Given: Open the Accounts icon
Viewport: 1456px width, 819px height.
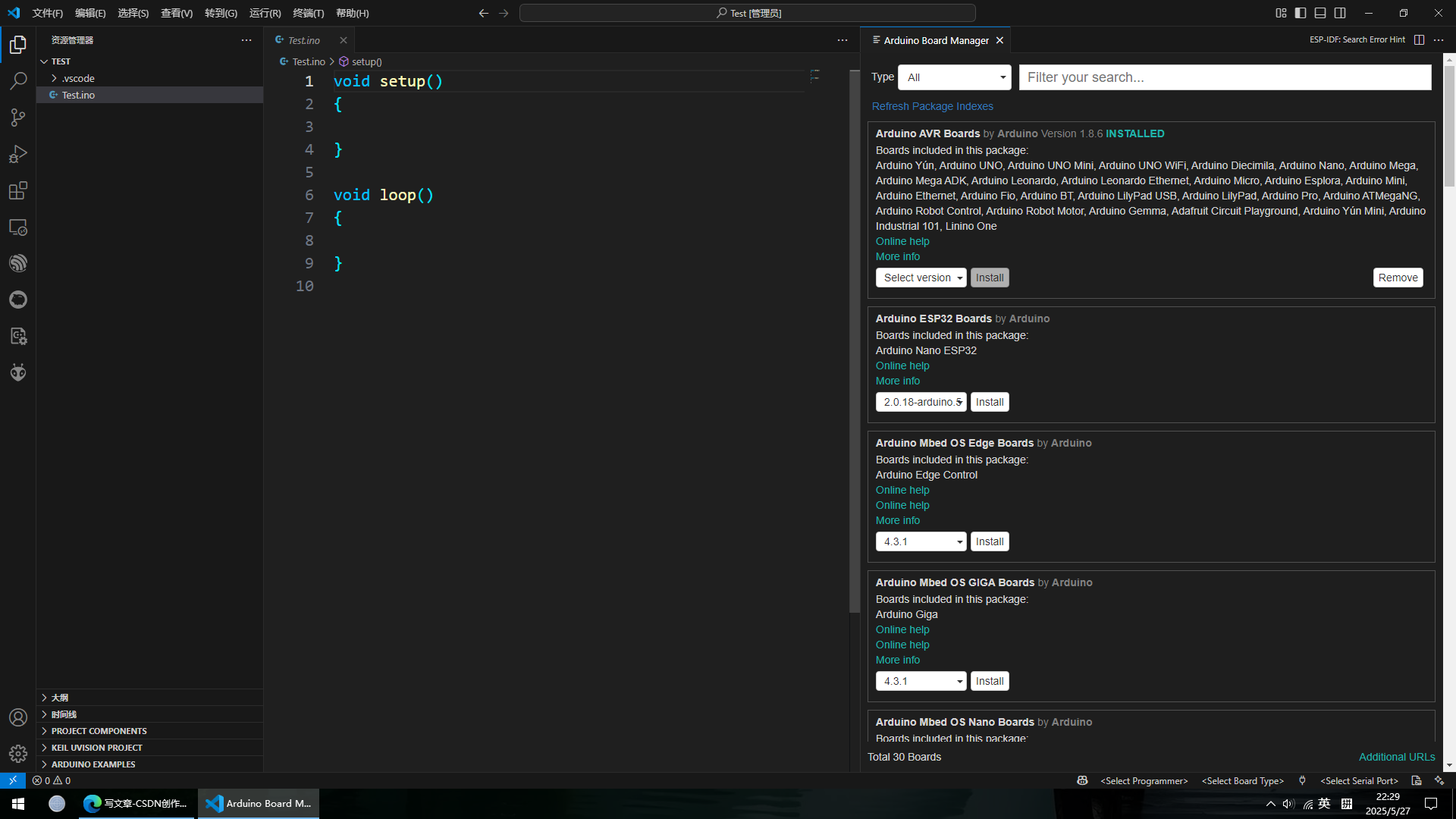Looking at the screenshot, I should tap(18, 717).
